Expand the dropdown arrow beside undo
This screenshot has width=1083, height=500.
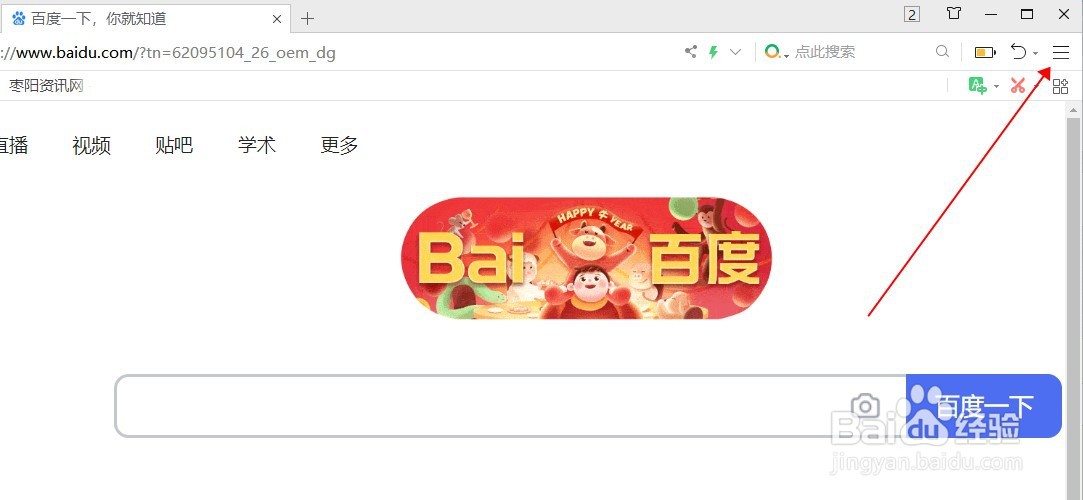click(1035, 54)
